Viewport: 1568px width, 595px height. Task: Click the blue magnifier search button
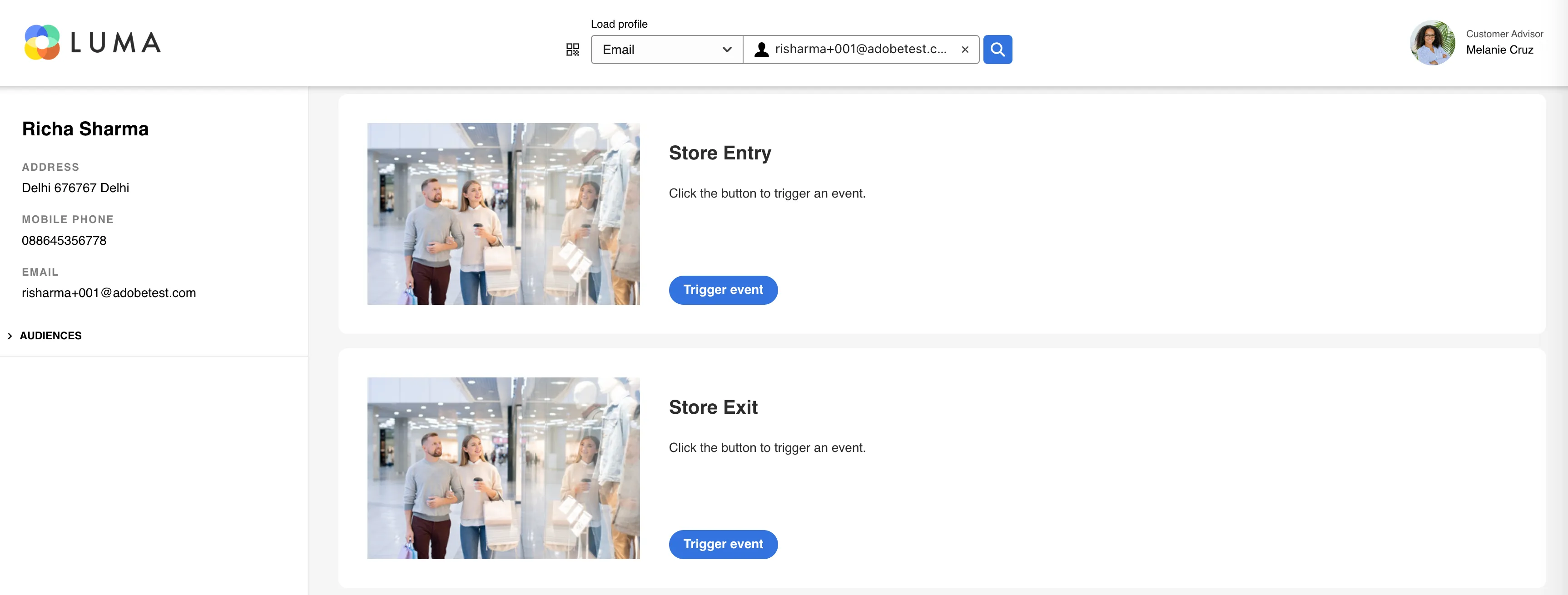click(997, 49)
